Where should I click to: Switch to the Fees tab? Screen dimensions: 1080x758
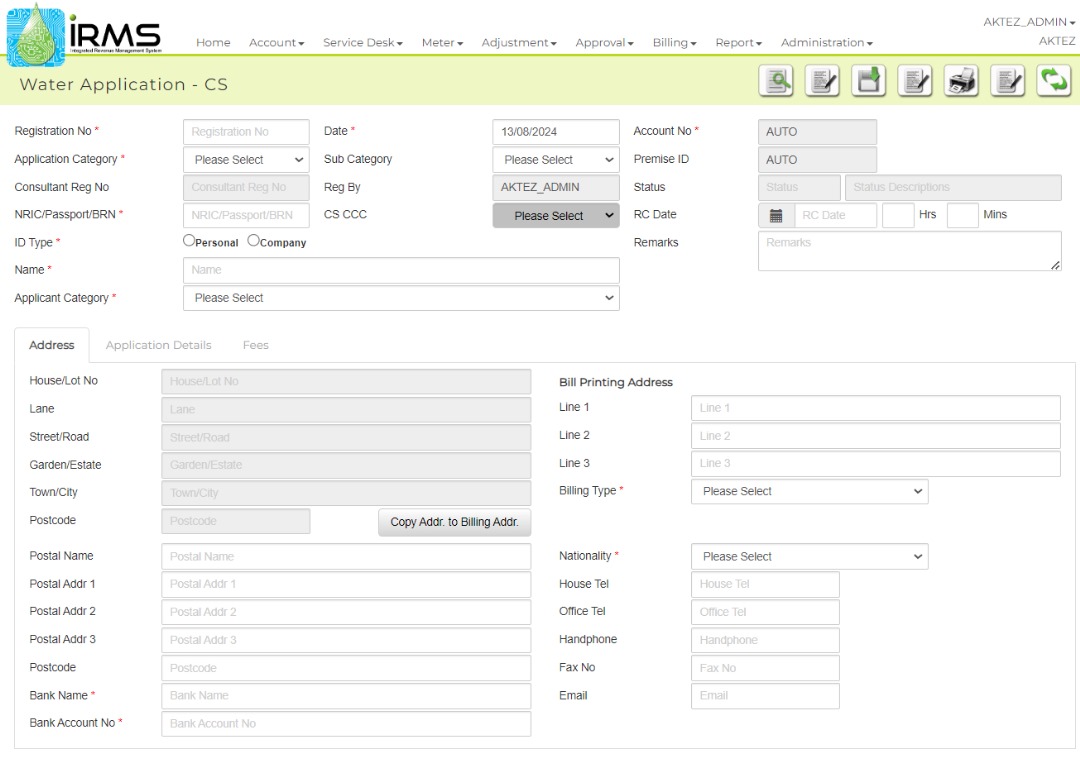(256, 345)
